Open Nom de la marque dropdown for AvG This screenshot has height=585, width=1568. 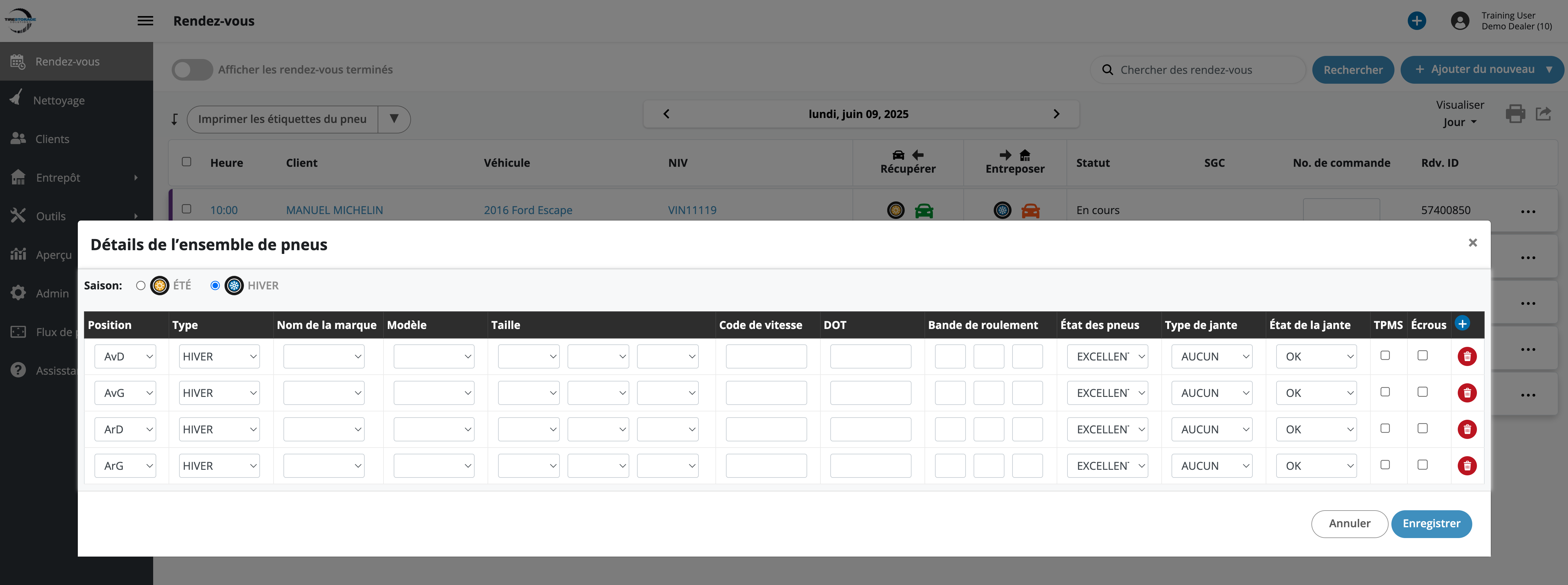323,393
